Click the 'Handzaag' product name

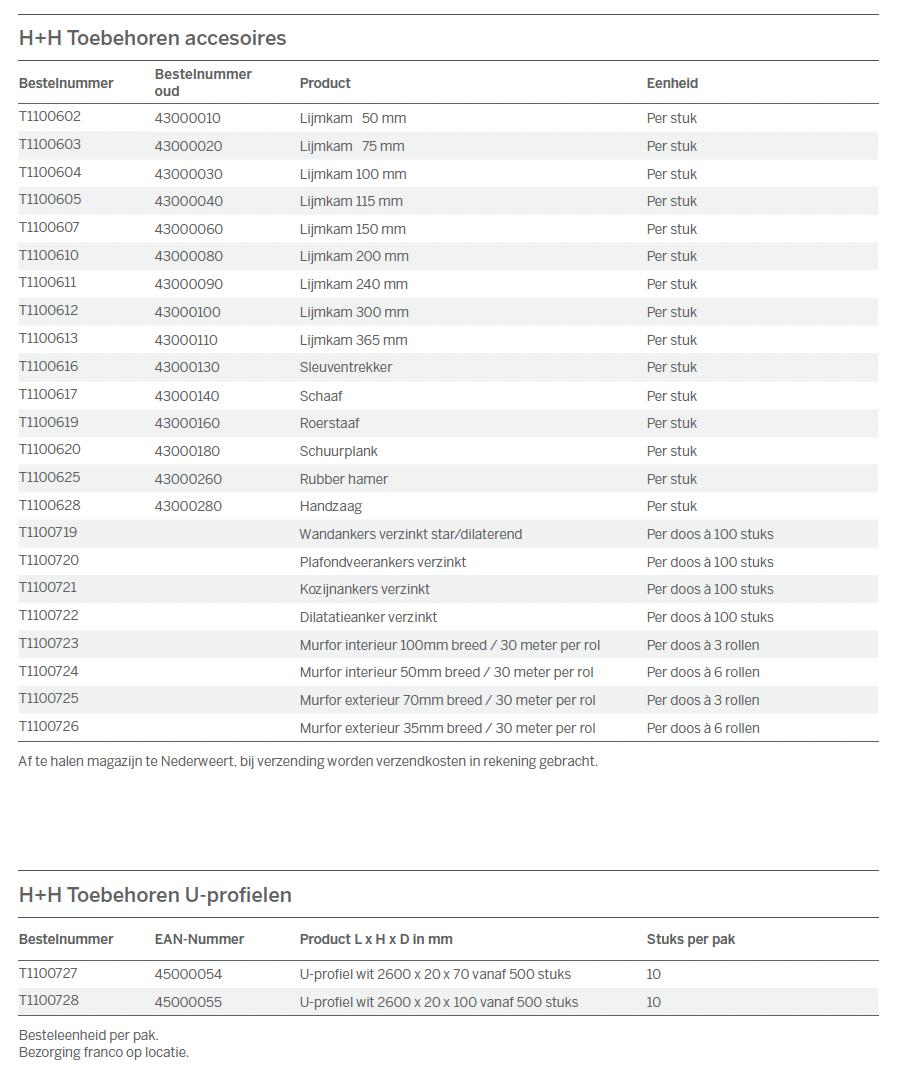point(331,506)
